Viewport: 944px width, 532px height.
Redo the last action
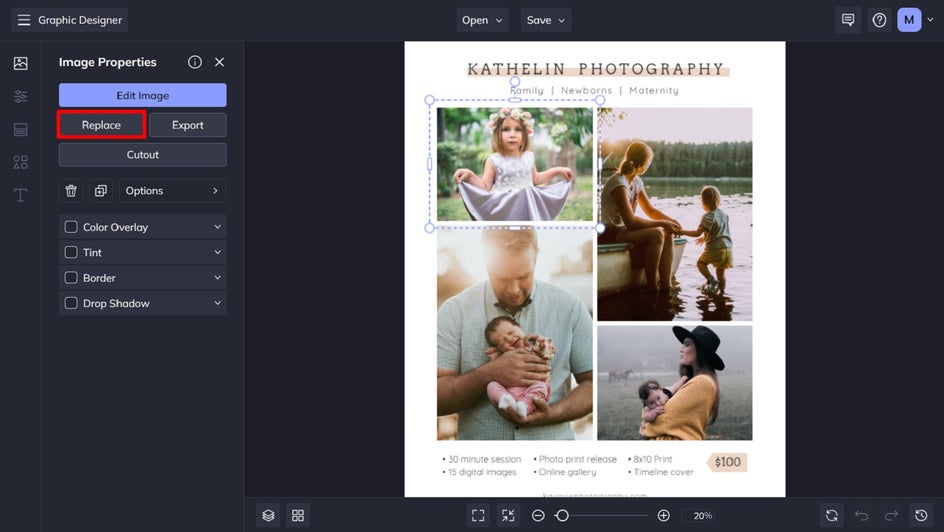(x=891, y=515)
